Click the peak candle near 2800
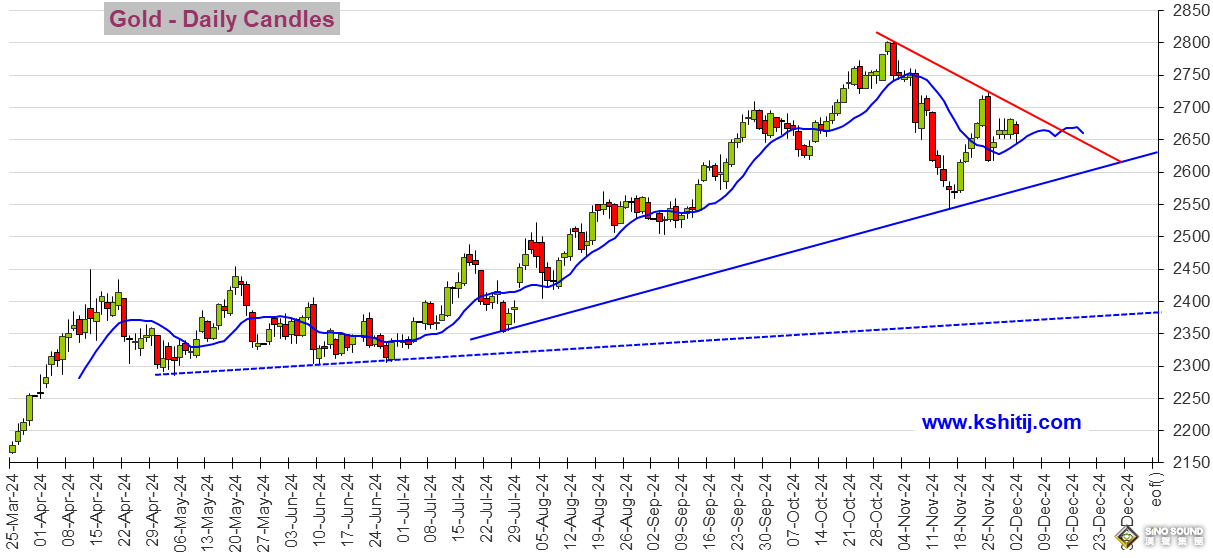The width and height of the screenshot is (1213, 558). pyautogui.click(x=890, y=58)
